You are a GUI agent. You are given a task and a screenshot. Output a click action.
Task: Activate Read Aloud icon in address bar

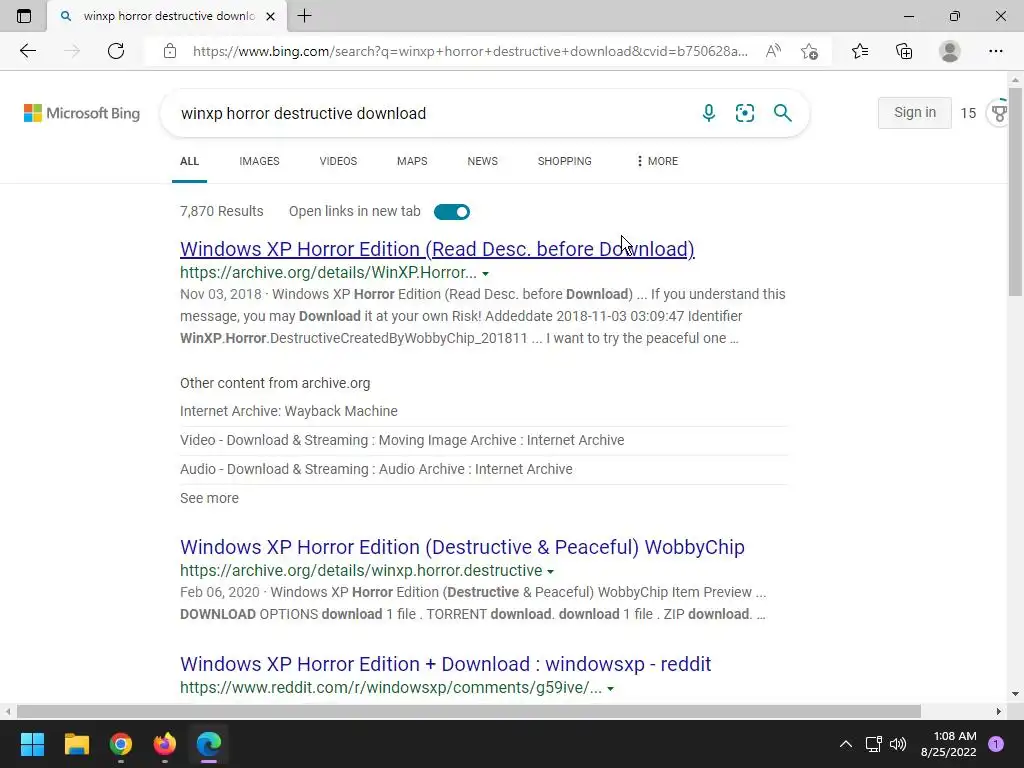pyautogui.click(x=773, y=51)
